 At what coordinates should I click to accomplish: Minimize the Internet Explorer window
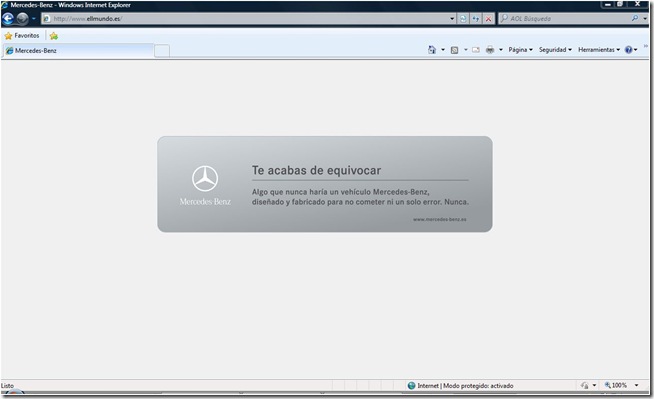point(608,4)
